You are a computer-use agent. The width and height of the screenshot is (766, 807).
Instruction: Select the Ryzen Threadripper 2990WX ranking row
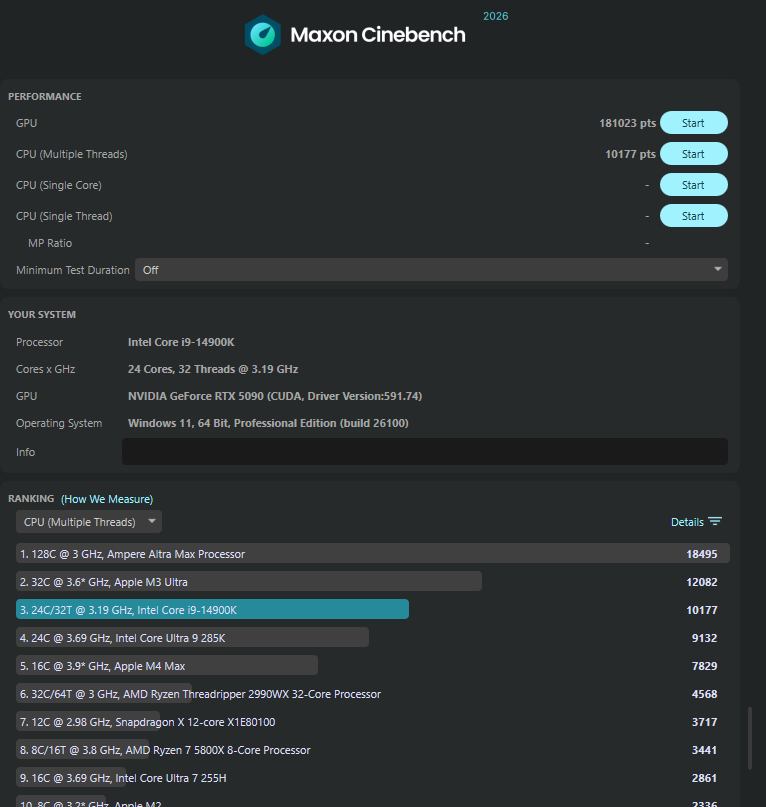click(x=373, y=694)
